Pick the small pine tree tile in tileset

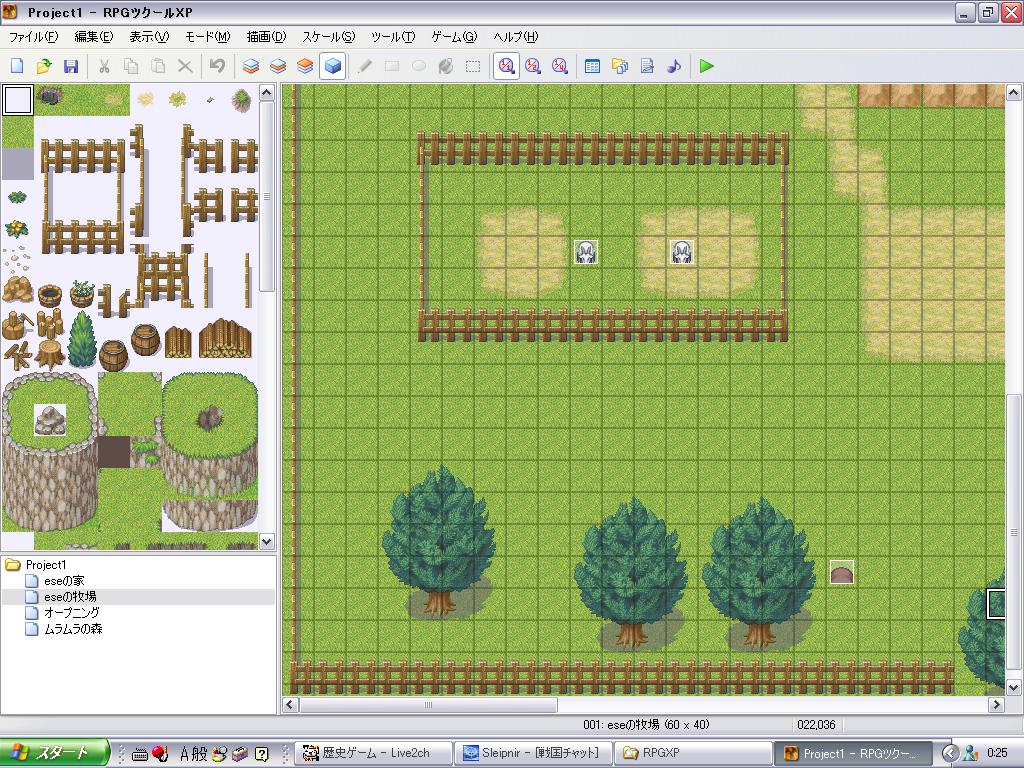tap(82, 339)
